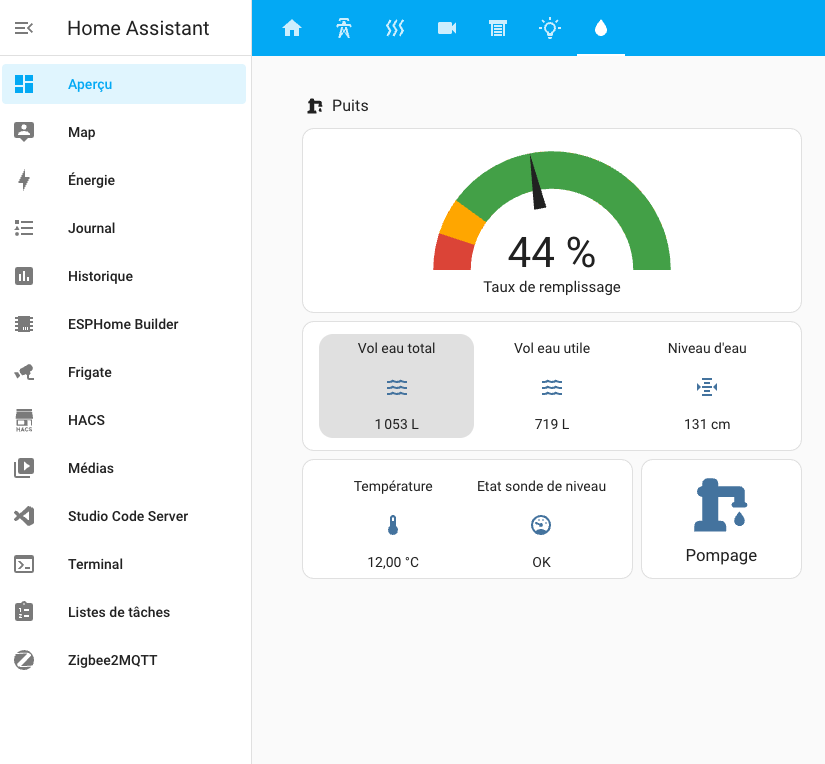Click the Pompage button card

tap(721, 519)
